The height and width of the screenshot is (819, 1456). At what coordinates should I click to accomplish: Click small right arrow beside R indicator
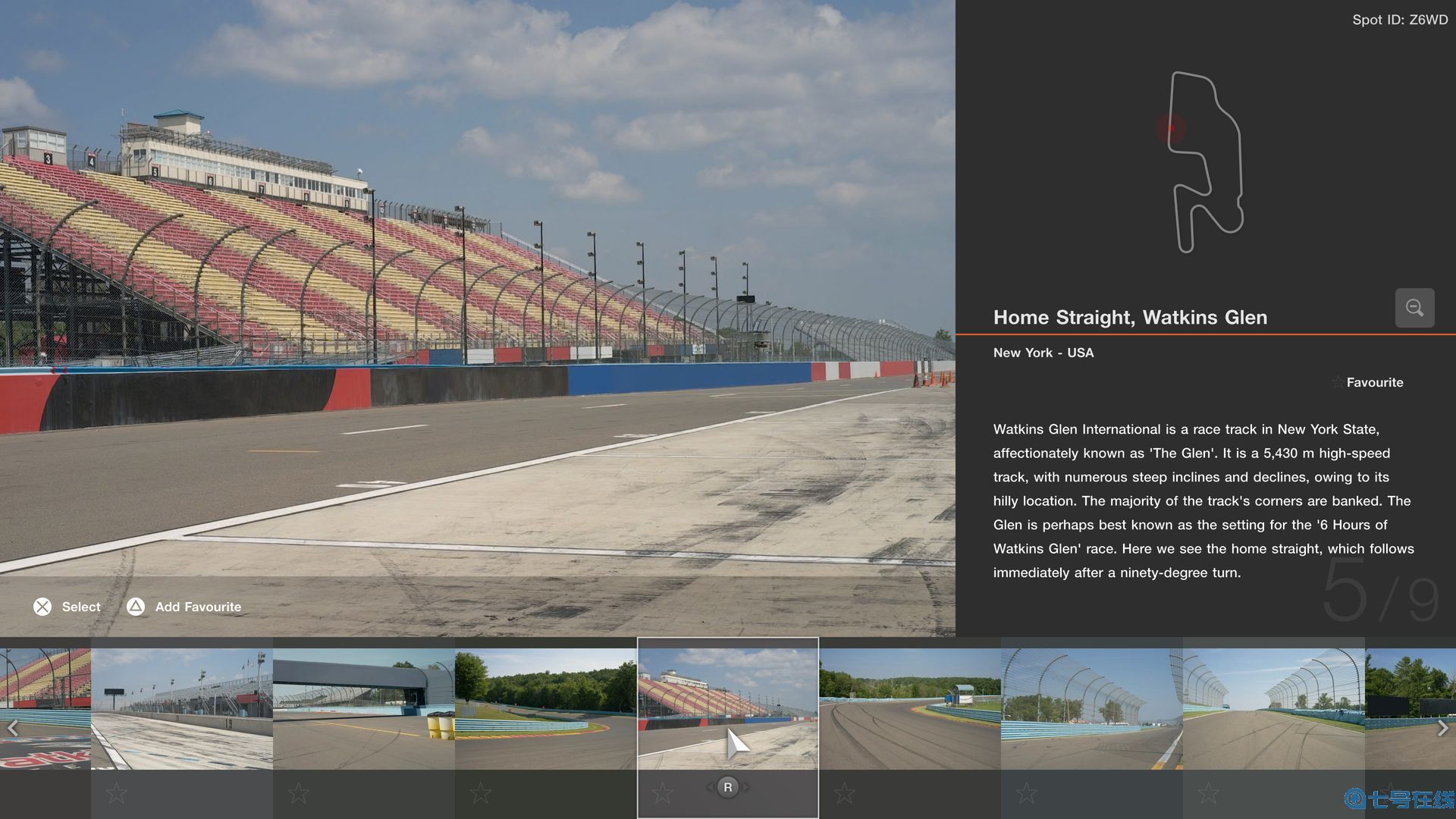tap(746, 787)
